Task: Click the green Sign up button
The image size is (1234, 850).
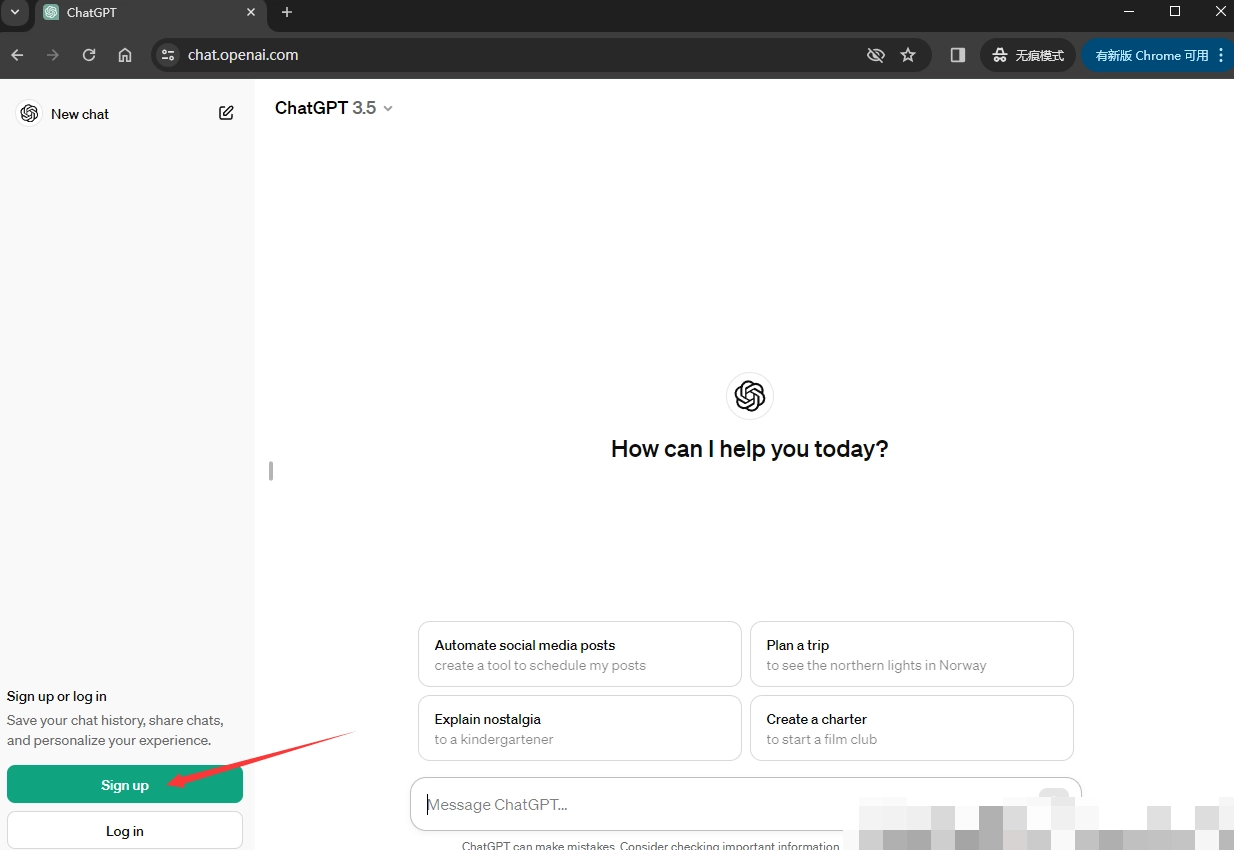Action: [125, 785]
